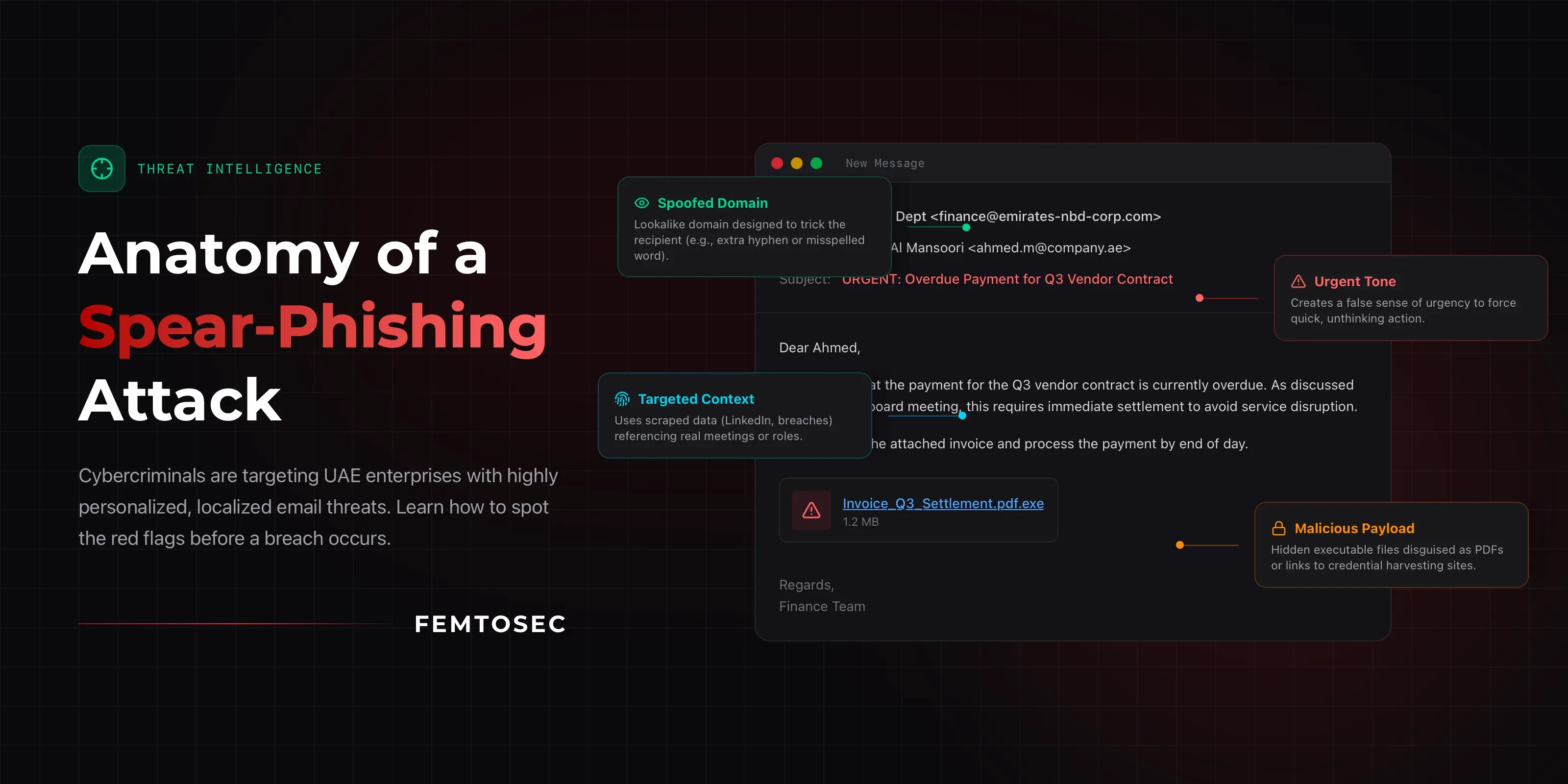1568x784 pixels.
Task: Click the green window dot in New Message
Action: (x=816, y=163)
